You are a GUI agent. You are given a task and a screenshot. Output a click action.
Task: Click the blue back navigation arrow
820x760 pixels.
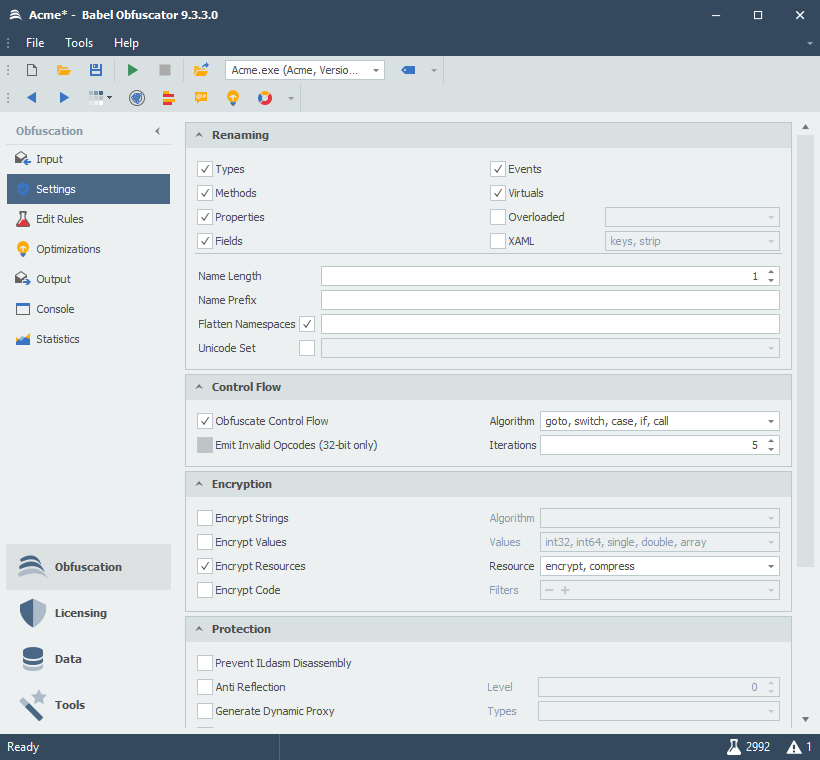(31, 98)
